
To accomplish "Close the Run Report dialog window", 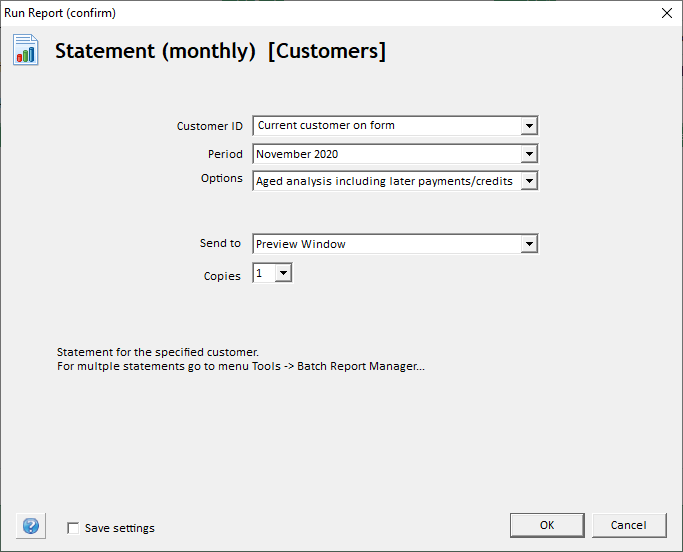I will pos(666,13).
